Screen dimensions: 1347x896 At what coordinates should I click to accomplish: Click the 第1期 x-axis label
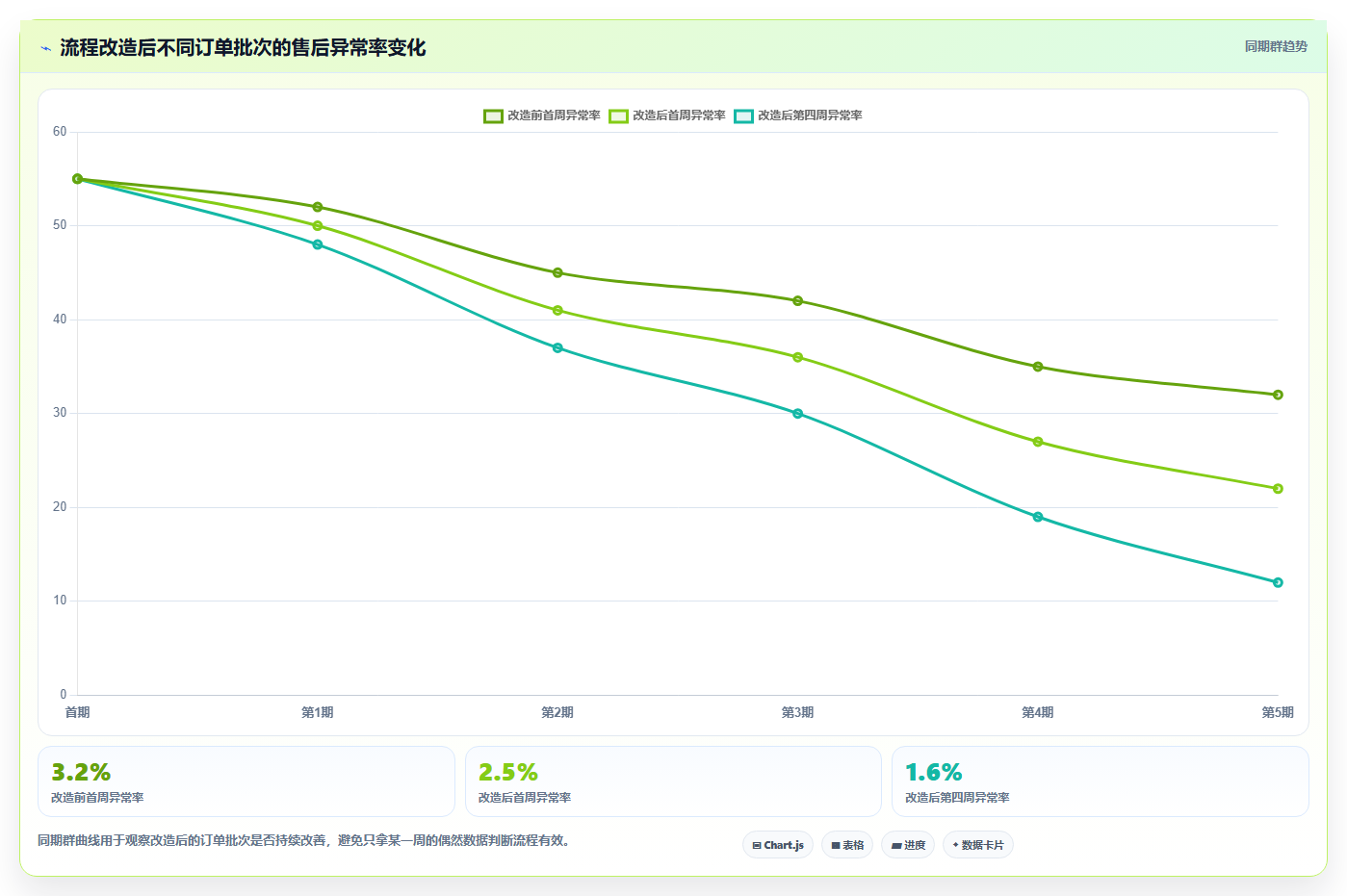point(318,712)
